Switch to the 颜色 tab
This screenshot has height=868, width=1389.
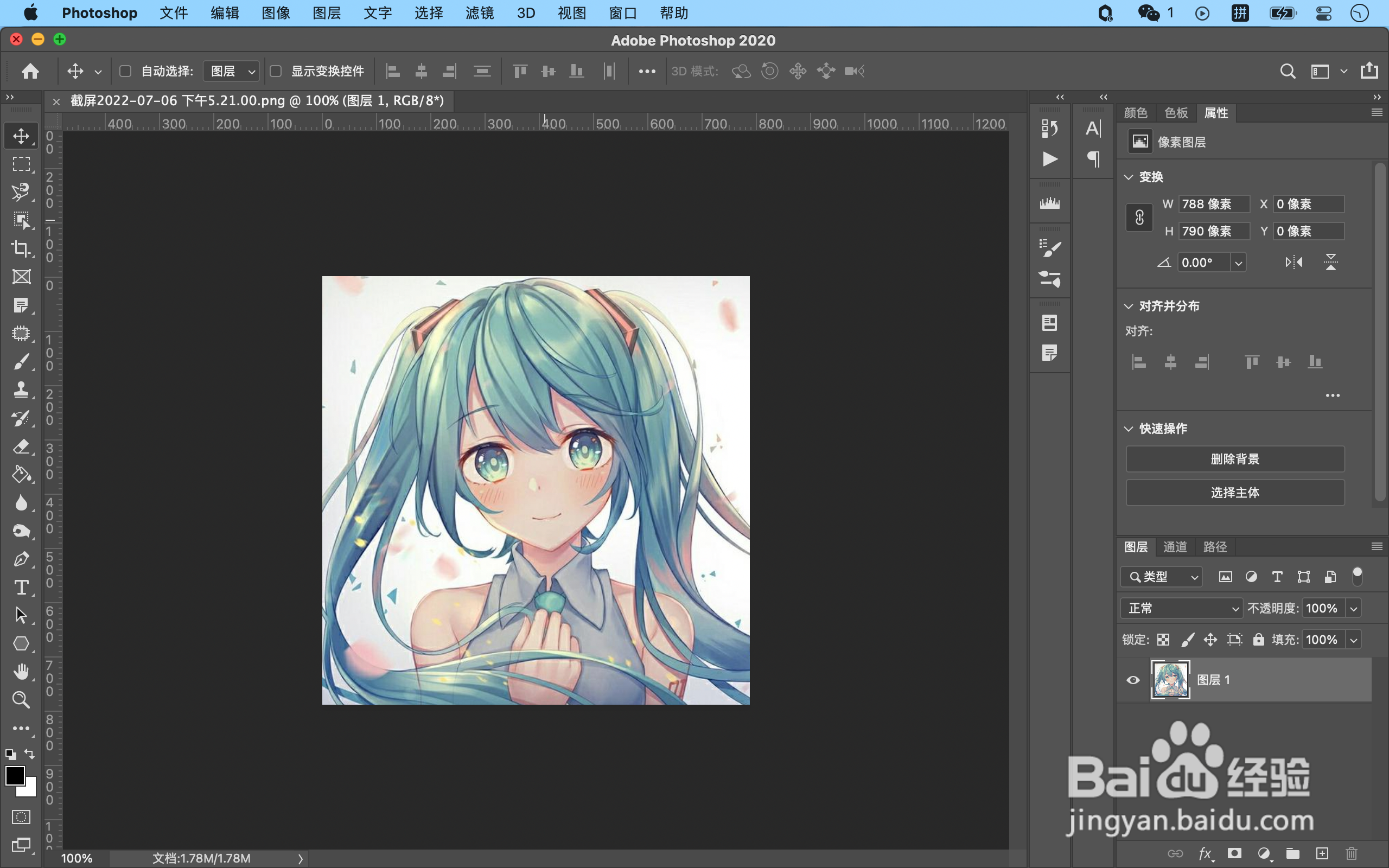tap(1135, 113)
